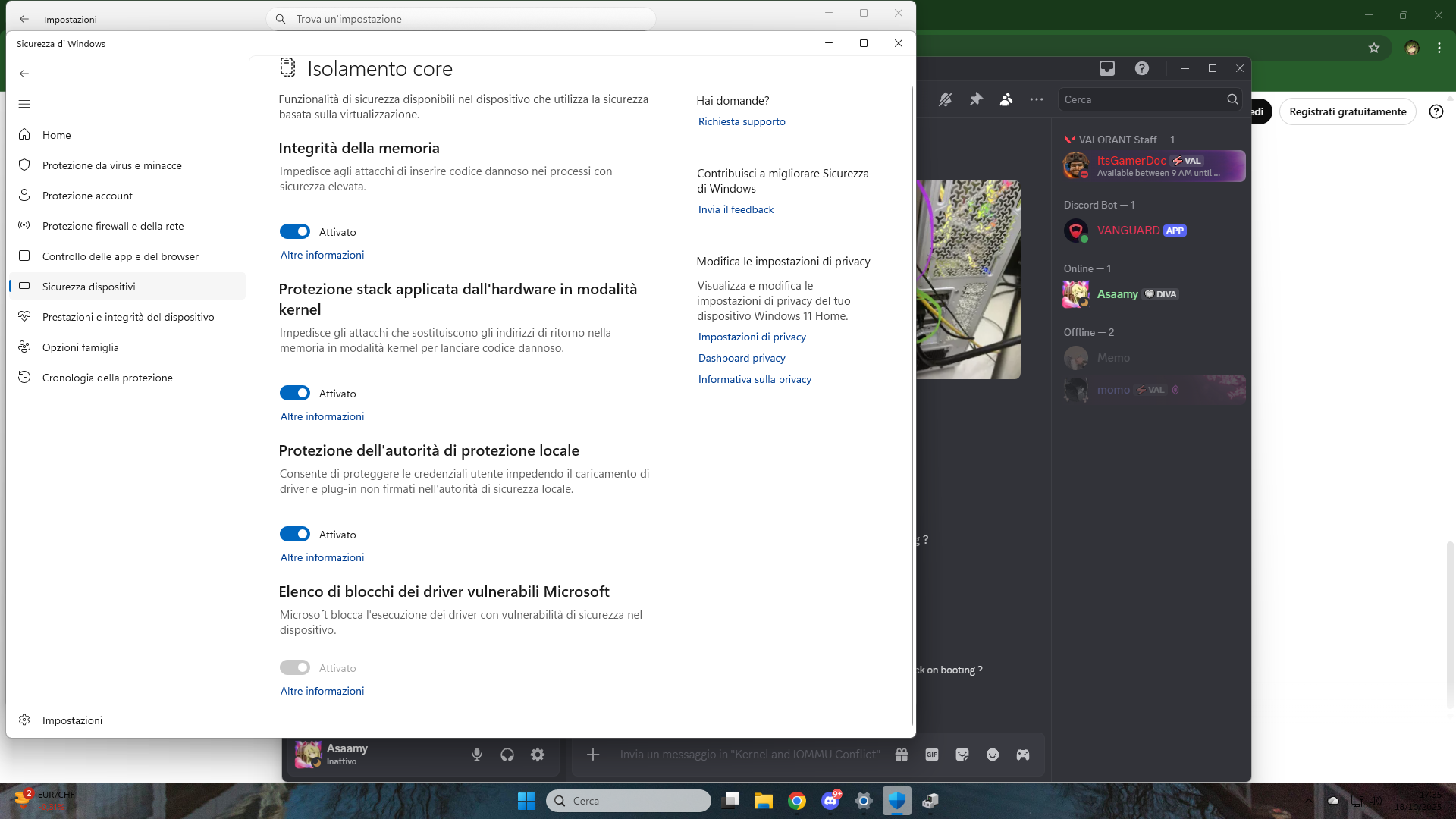Open Discord user settings gear
1456x819 pixels.
(x=538, y=755)
